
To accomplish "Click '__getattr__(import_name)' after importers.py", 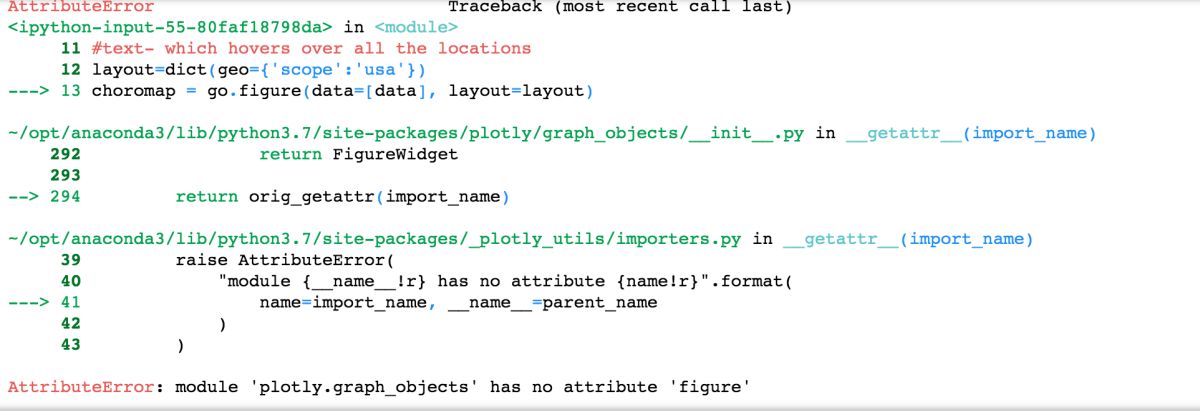I will [x=908, y=239].
